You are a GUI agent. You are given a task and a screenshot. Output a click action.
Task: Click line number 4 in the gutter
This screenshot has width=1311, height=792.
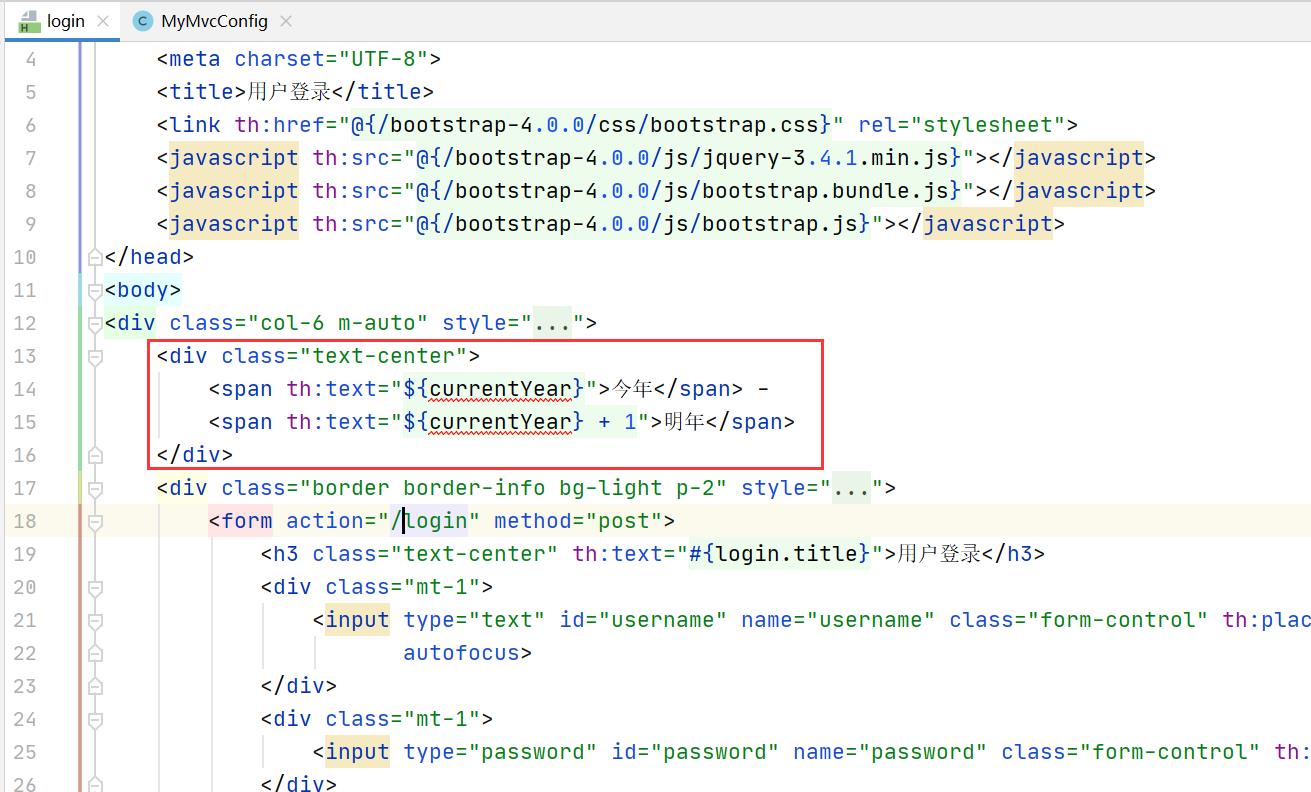click(x=30, y=59)
